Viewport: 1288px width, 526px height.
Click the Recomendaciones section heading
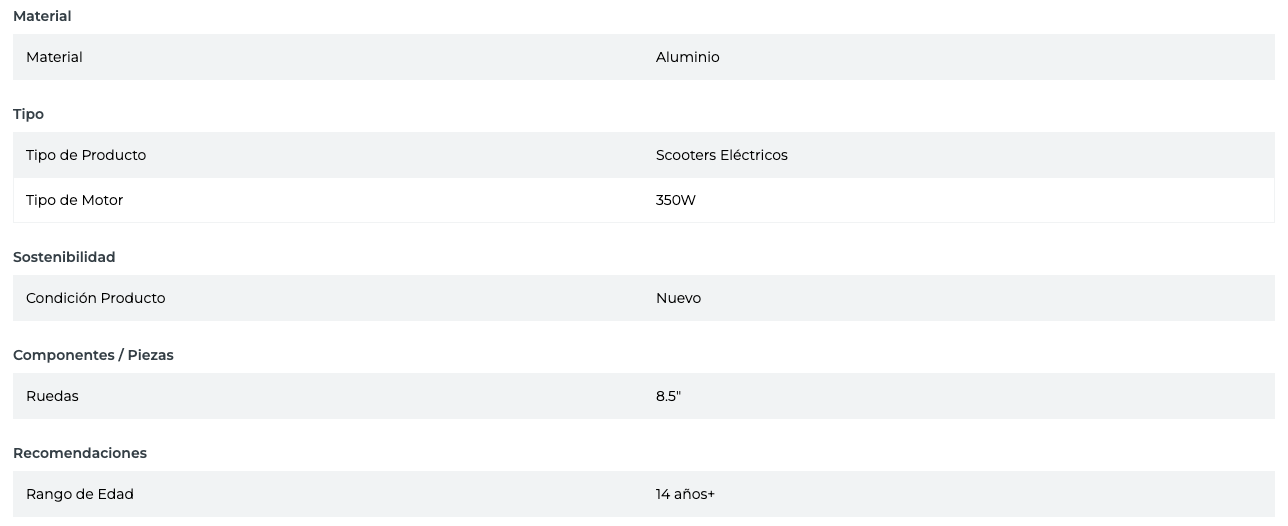point(80,453)
